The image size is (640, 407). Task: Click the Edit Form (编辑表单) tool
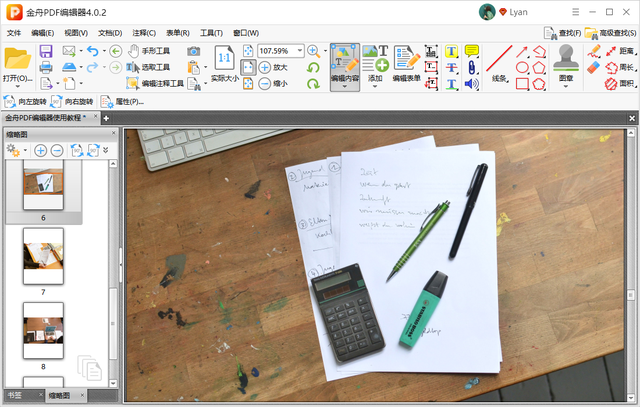[x=407, y=64]
